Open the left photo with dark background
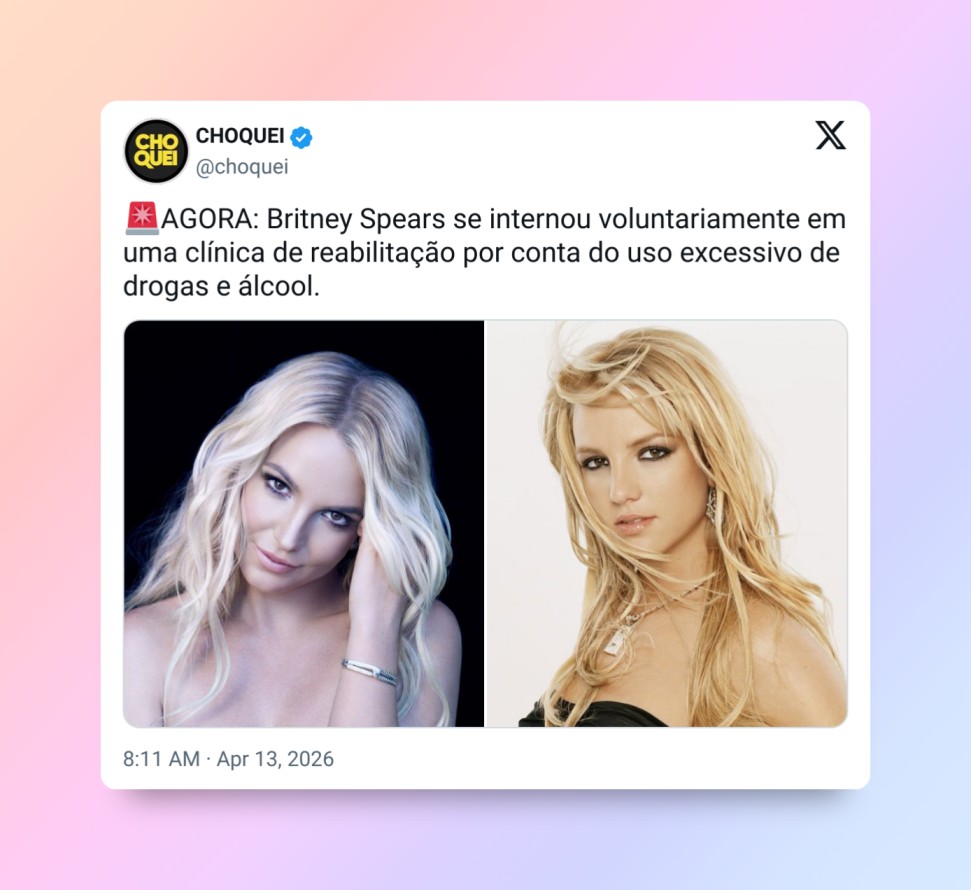Screen dimensions: 971x890 tap(303, 523)
